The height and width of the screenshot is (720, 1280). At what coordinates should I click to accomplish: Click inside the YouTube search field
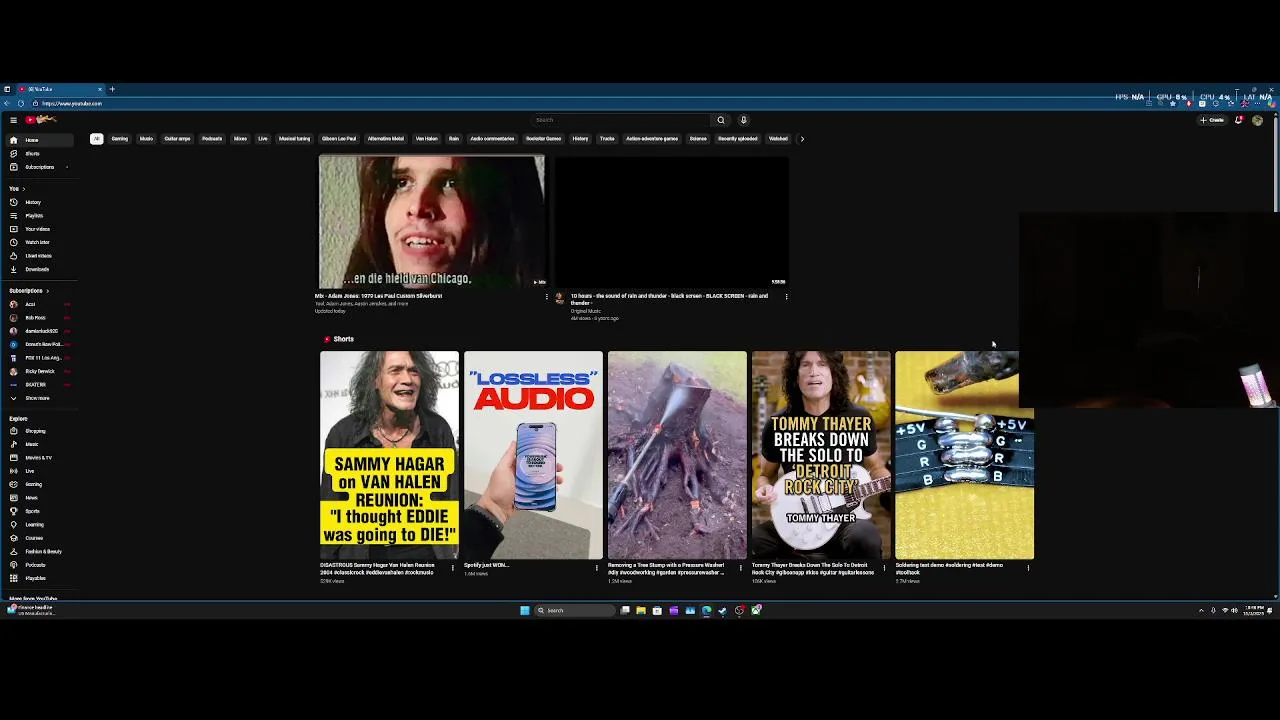pyautogui.click(x=620, y=120)
